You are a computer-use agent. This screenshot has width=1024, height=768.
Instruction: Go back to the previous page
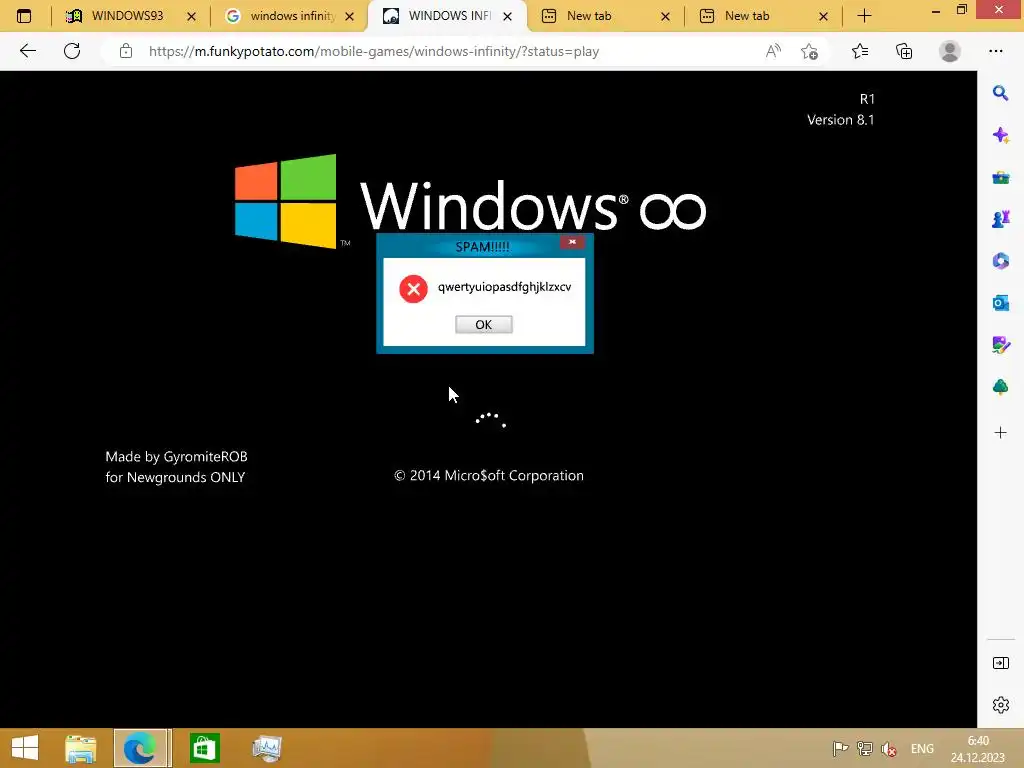pyautogui.click(x=27, y=51)
